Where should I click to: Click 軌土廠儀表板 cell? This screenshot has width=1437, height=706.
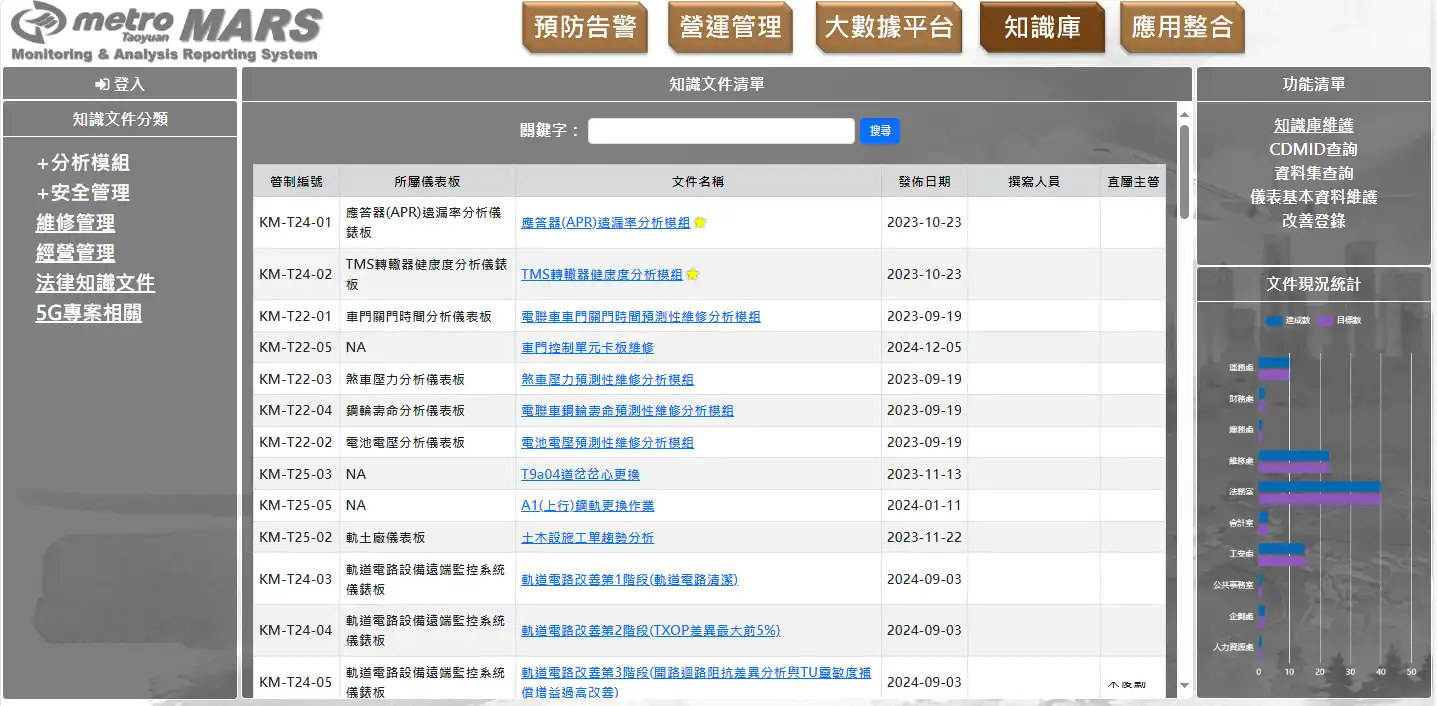[427, 538]
